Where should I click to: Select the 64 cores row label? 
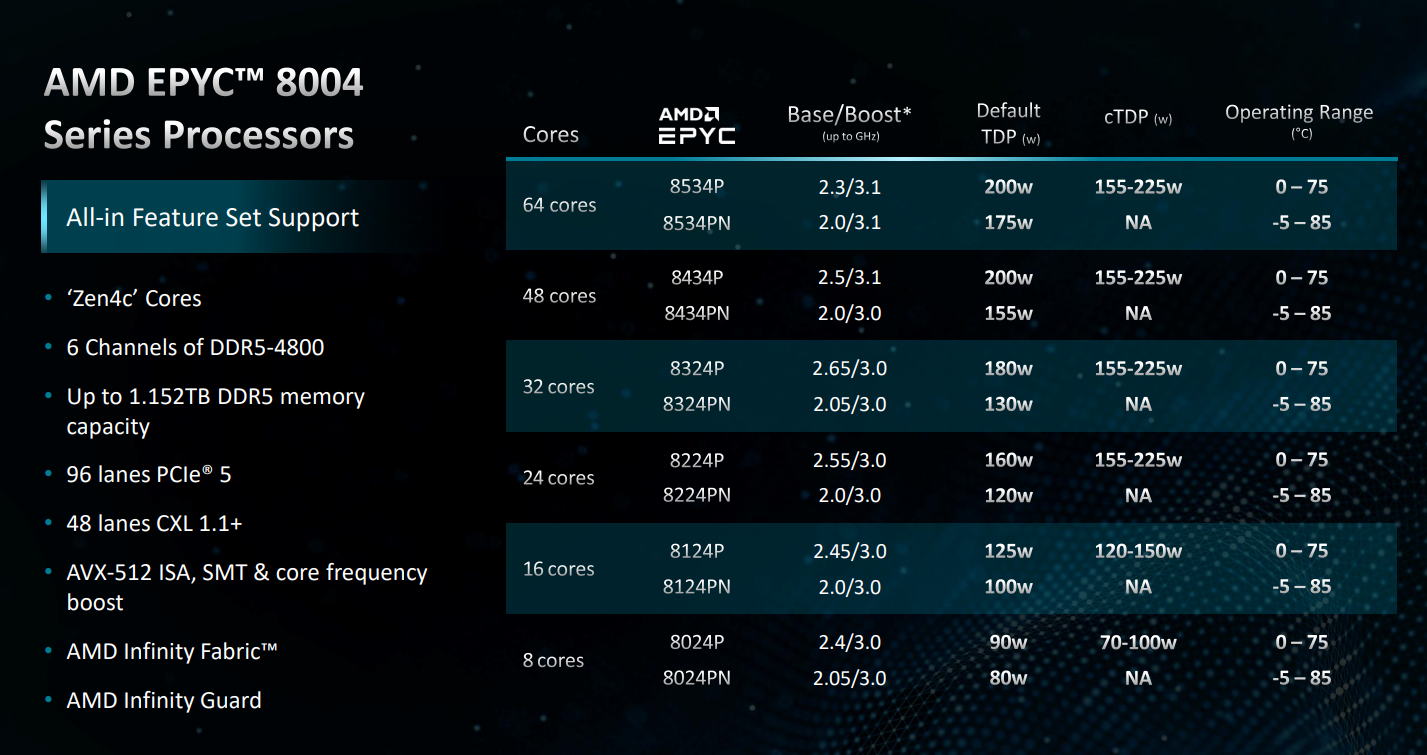(559, 205)
